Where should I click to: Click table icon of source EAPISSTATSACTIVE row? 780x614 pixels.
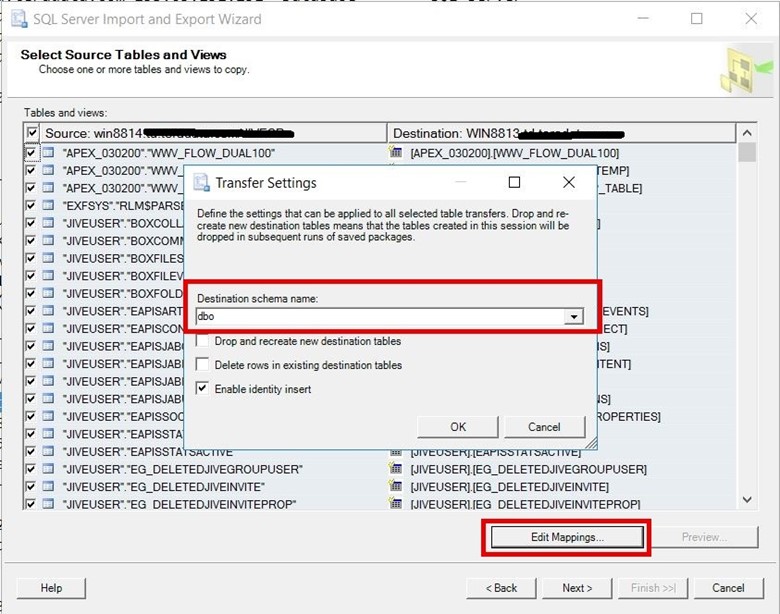click(x=48, y=451)
